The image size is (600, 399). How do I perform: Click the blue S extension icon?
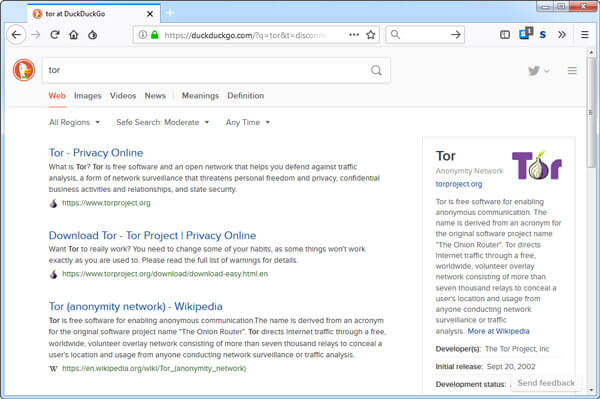click(543, 35)
